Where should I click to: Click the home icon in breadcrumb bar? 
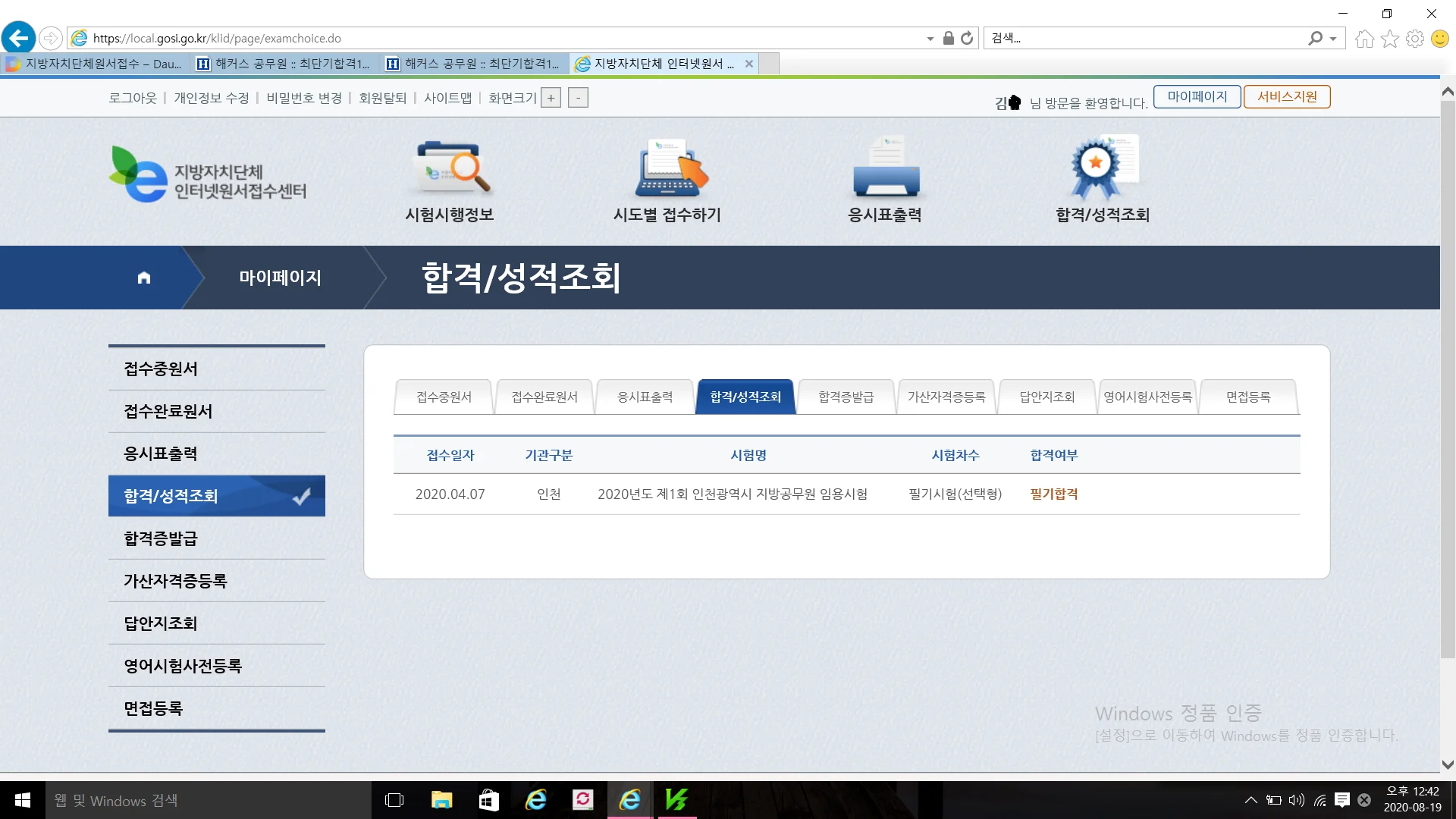[144, 278]
